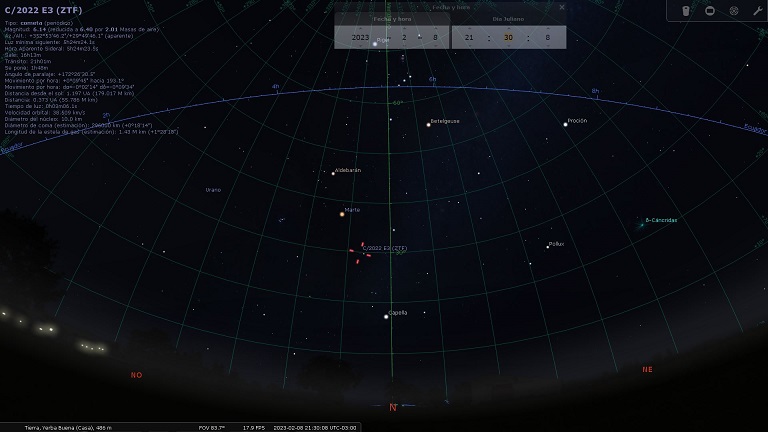Open Oculars configuration wrench icon

(757, 11)
